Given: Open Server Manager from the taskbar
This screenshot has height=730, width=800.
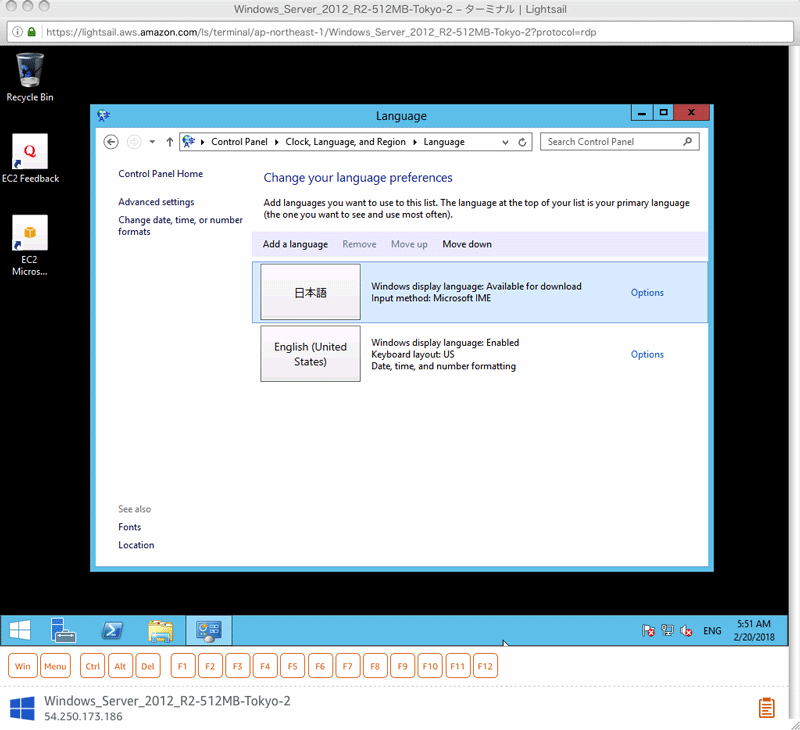Looking at the screenshot, I should pos(63,631).
